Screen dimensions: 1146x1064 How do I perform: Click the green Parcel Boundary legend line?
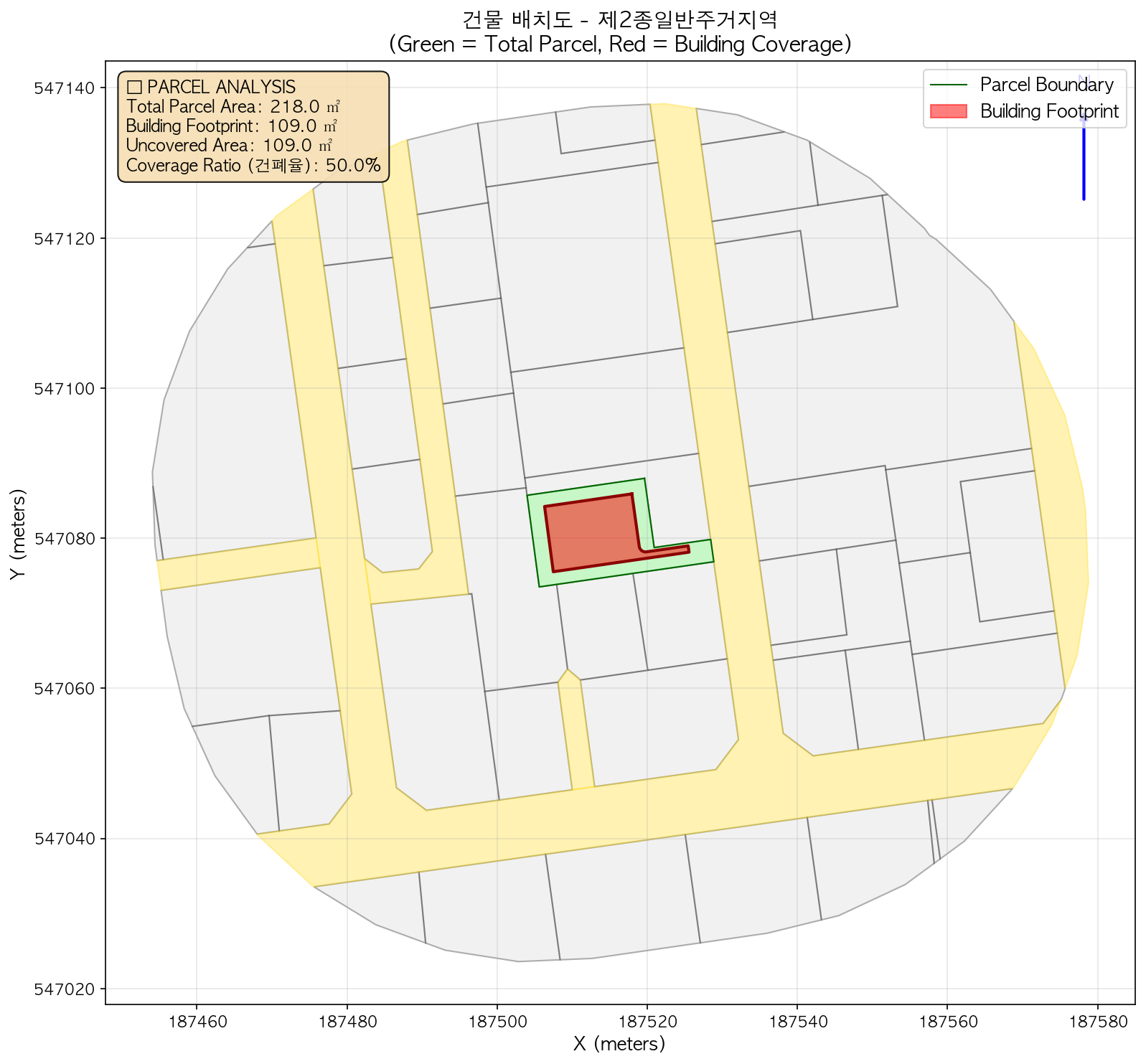(x=949, y=85)
